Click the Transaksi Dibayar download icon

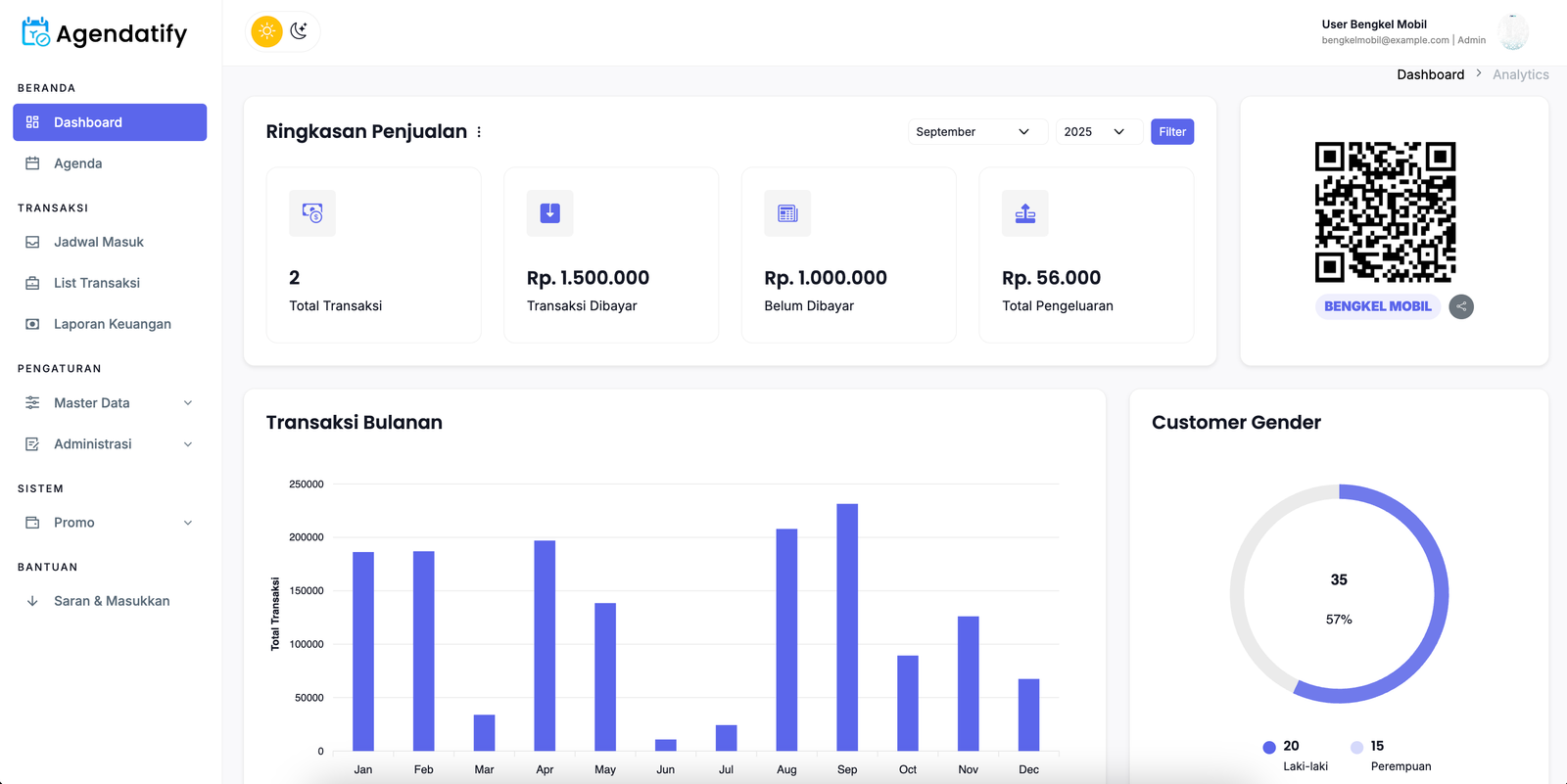[x=549, y=213]
